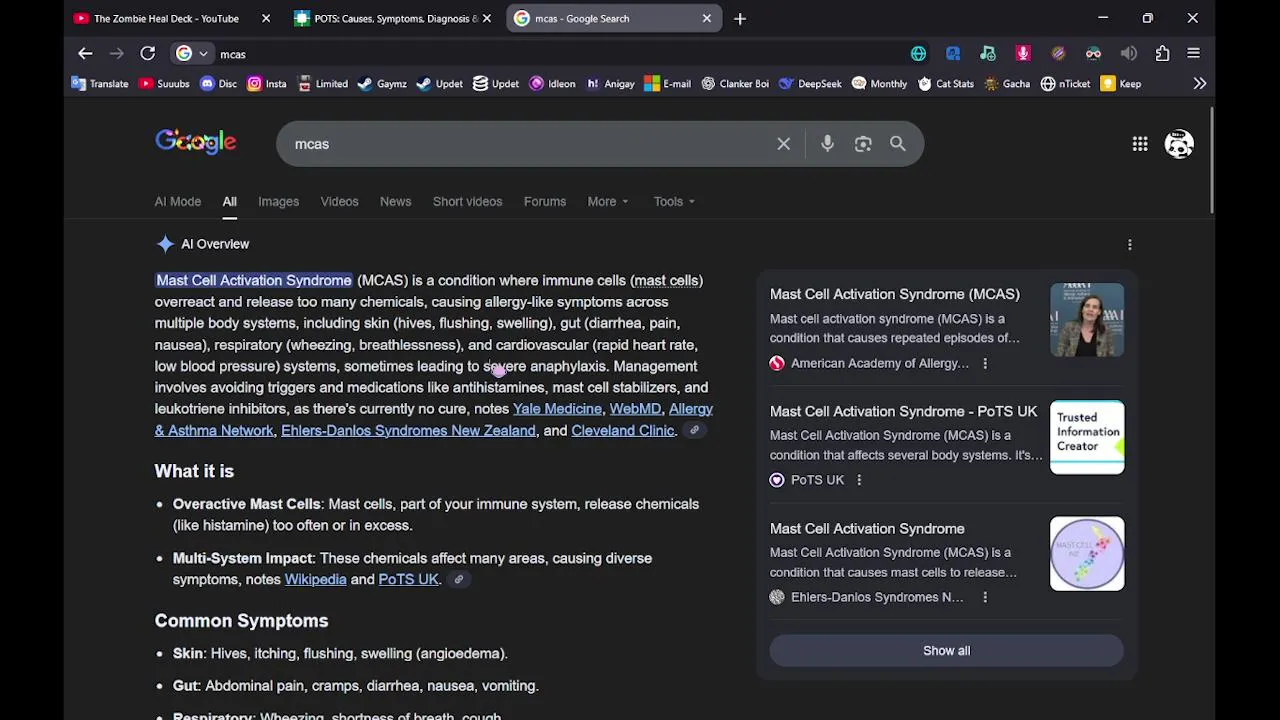
Task: Open the Gaymz Steam bookmark
Action: (x=382, y=84)
